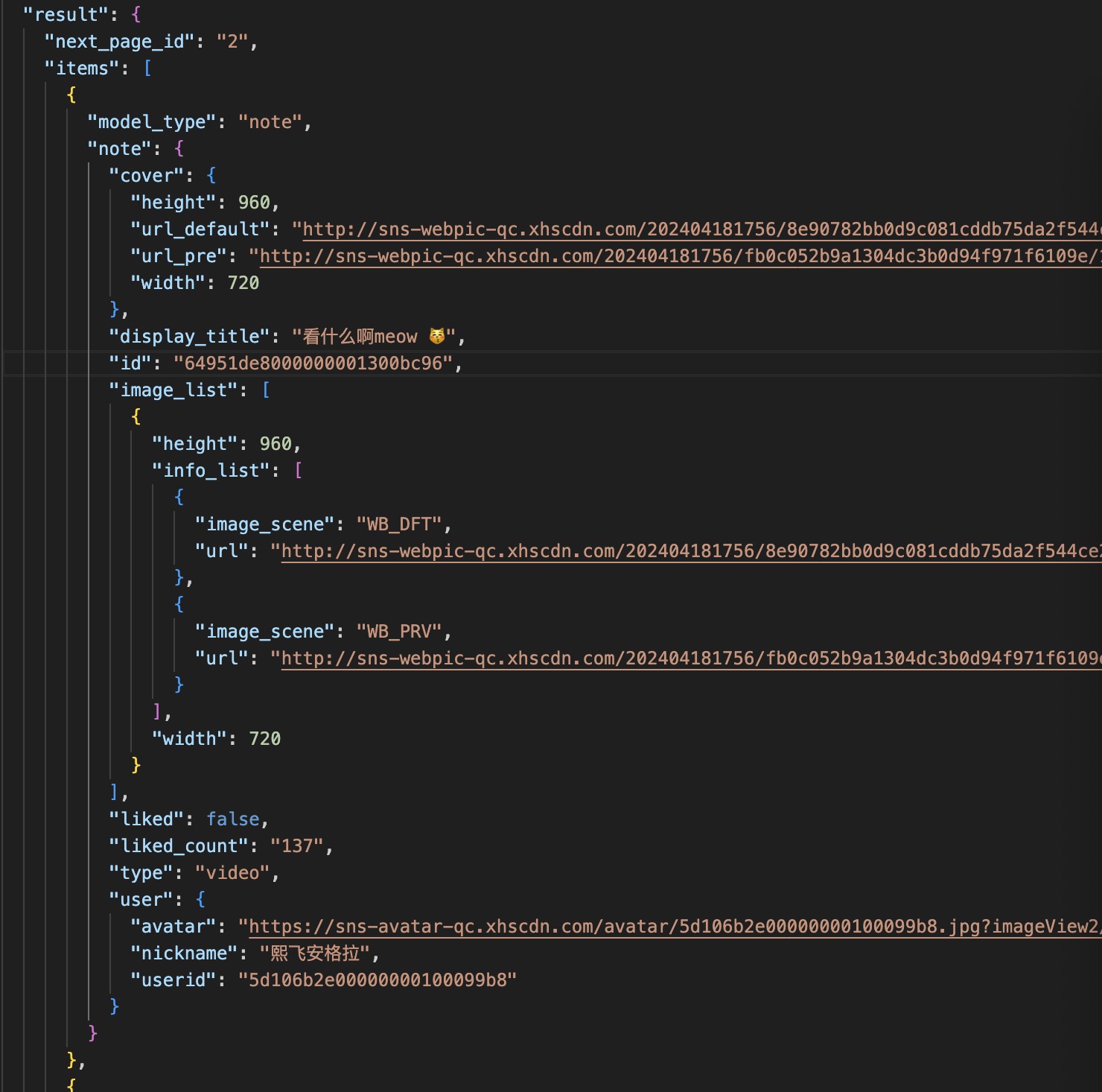Click the 720 width value in image_list

coord(265,739)
